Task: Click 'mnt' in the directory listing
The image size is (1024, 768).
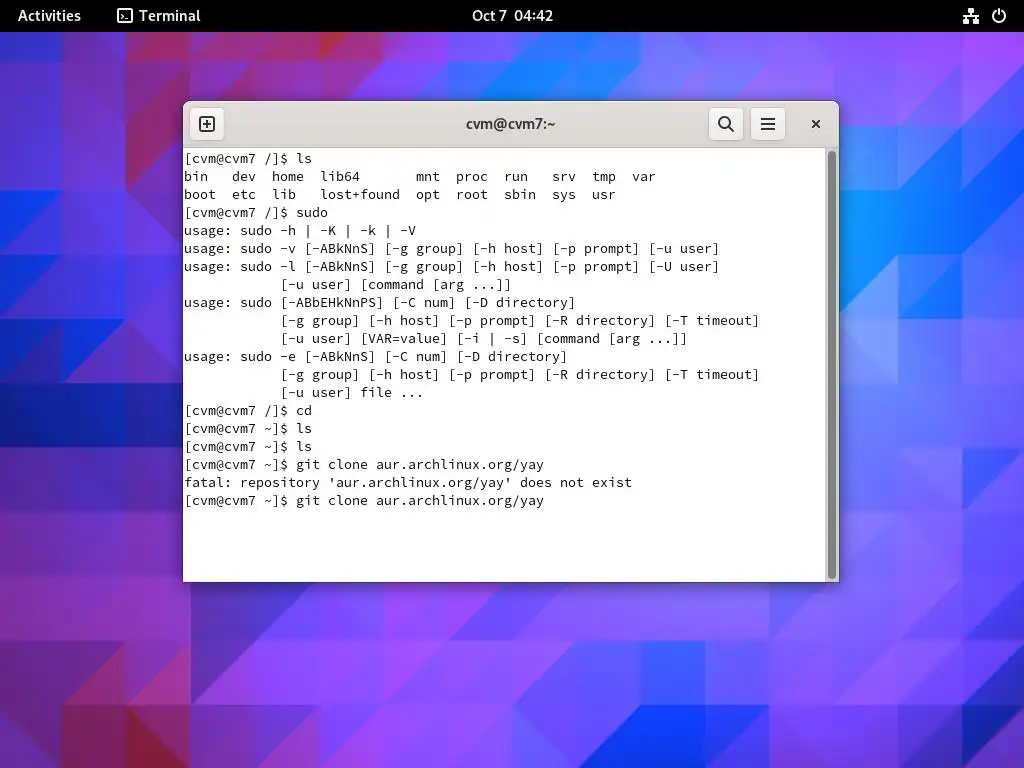Action: 428,176
